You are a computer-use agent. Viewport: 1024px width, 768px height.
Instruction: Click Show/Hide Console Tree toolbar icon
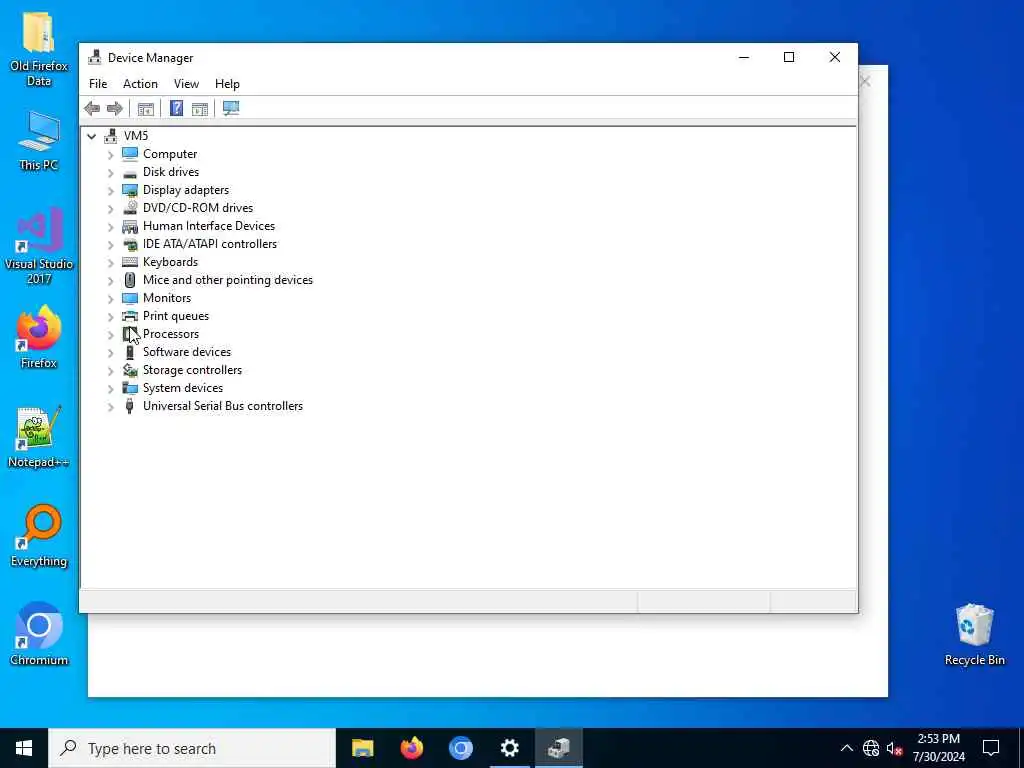[x=146, y=108]
